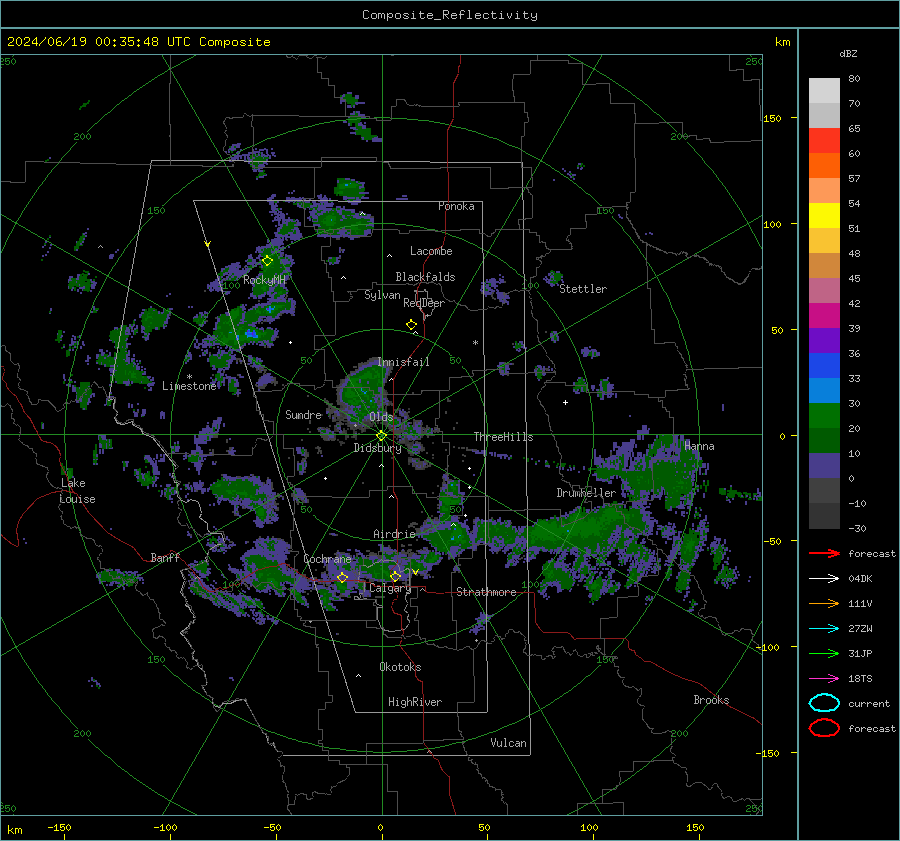Select the Limestone label
The height and width of the screenshot is (841, 900).
click(189, 386)
